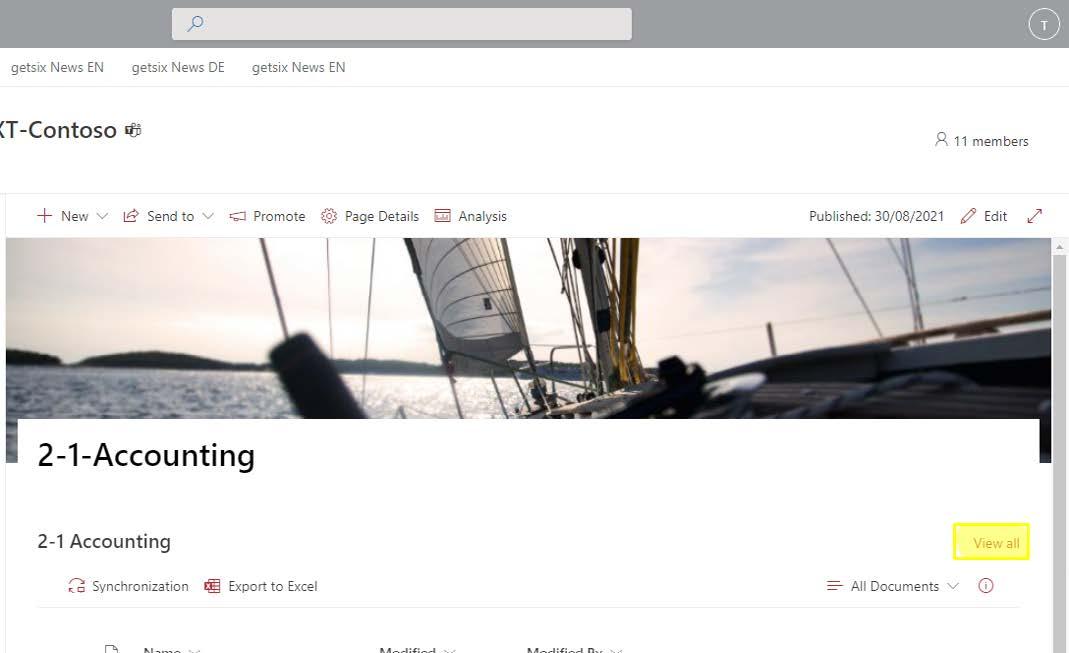Show the library info circle icon
Viewport: 1069px width, 653px height.
point(986,586)
